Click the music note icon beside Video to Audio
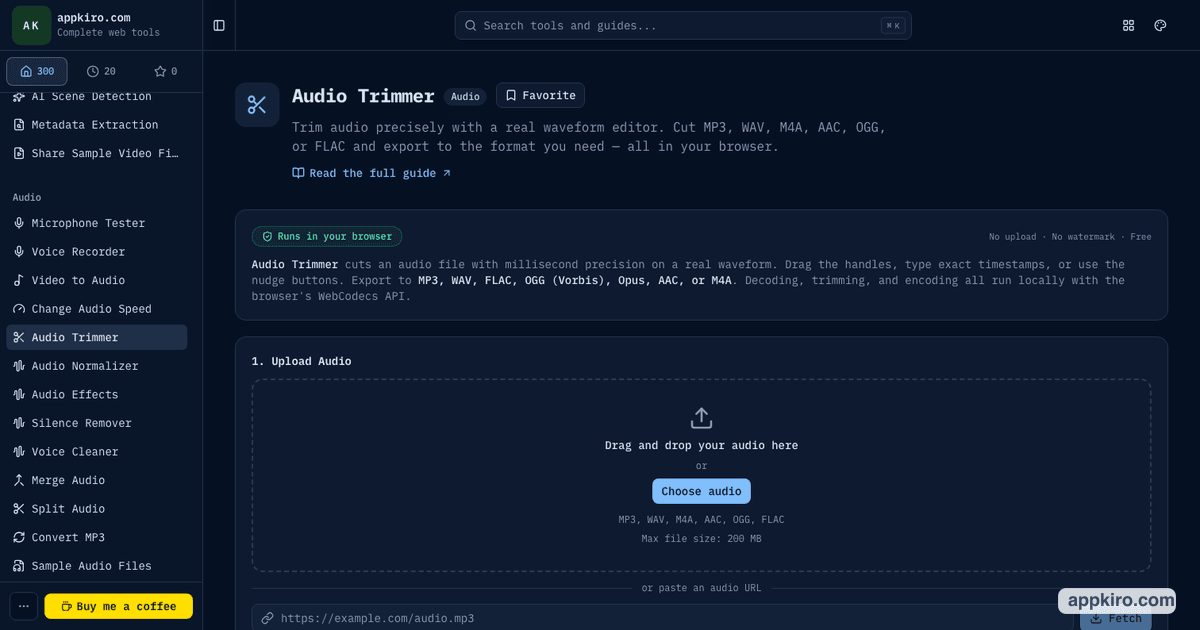 point(19,280)
